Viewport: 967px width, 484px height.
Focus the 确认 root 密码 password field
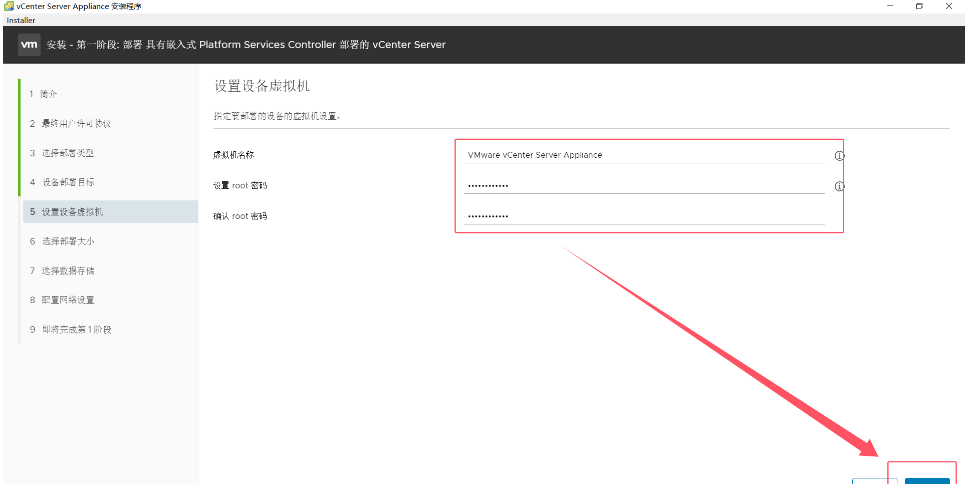click(x=644, y=216)
